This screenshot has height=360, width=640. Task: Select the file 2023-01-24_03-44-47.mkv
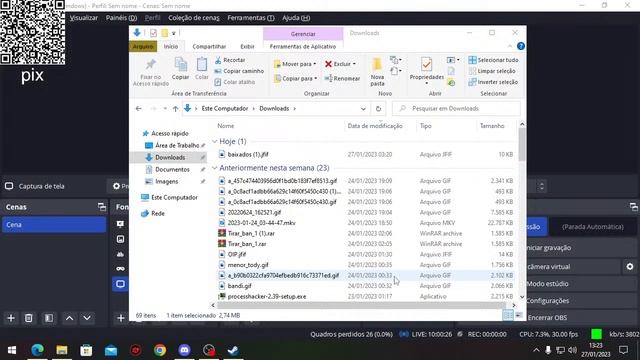pyautogui.click(x=262, y=223)
